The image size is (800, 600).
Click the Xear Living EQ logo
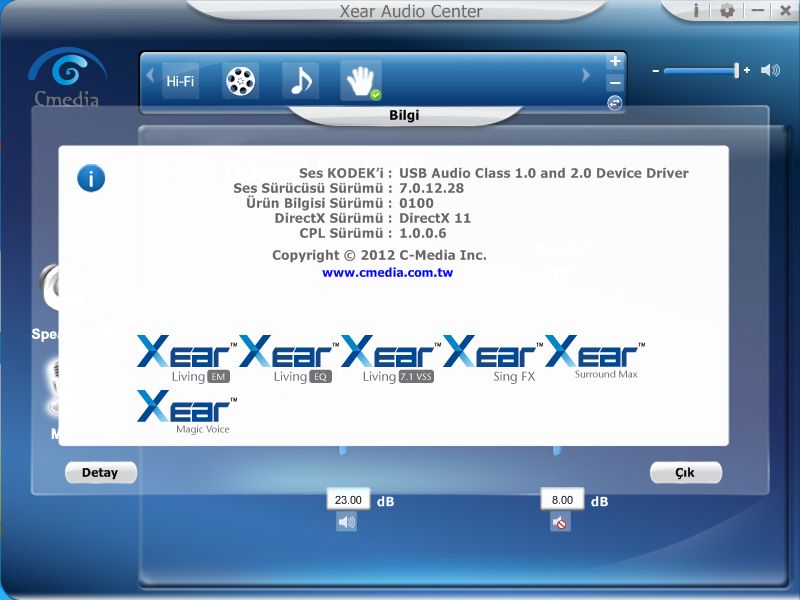pyautogui.click(x=289, y=359)
